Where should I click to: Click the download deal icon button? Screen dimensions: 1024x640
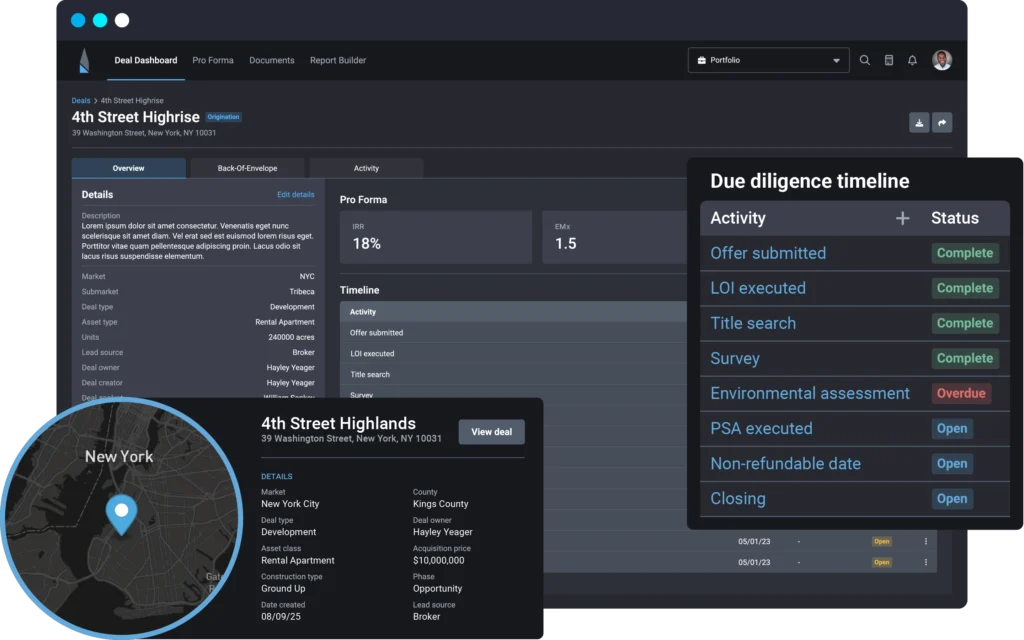pyautogui.click(x=919, y=123)
